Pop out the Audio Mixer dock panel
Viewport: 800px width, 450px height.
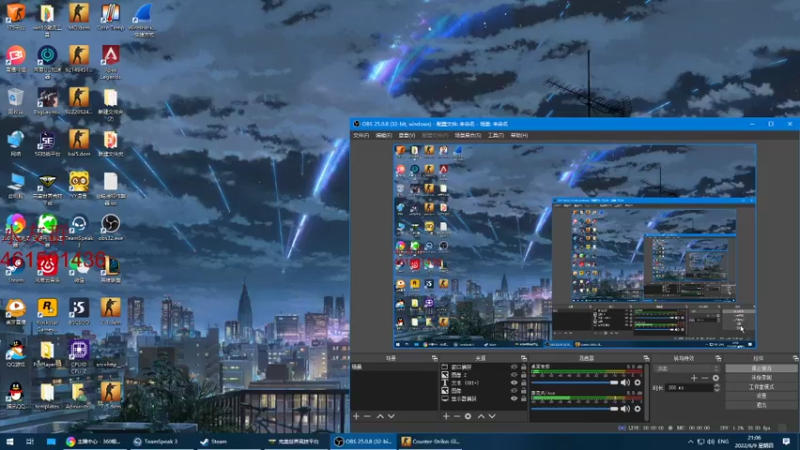[646, 358]
